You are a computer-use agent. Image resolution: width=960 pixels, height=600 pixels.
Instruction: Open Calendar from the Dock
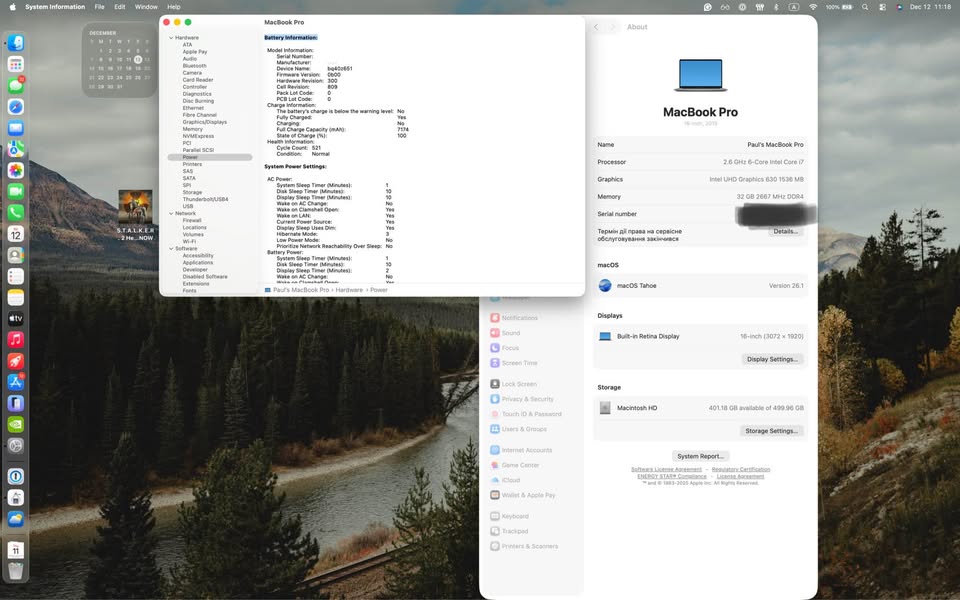click(x=15, y=233)
